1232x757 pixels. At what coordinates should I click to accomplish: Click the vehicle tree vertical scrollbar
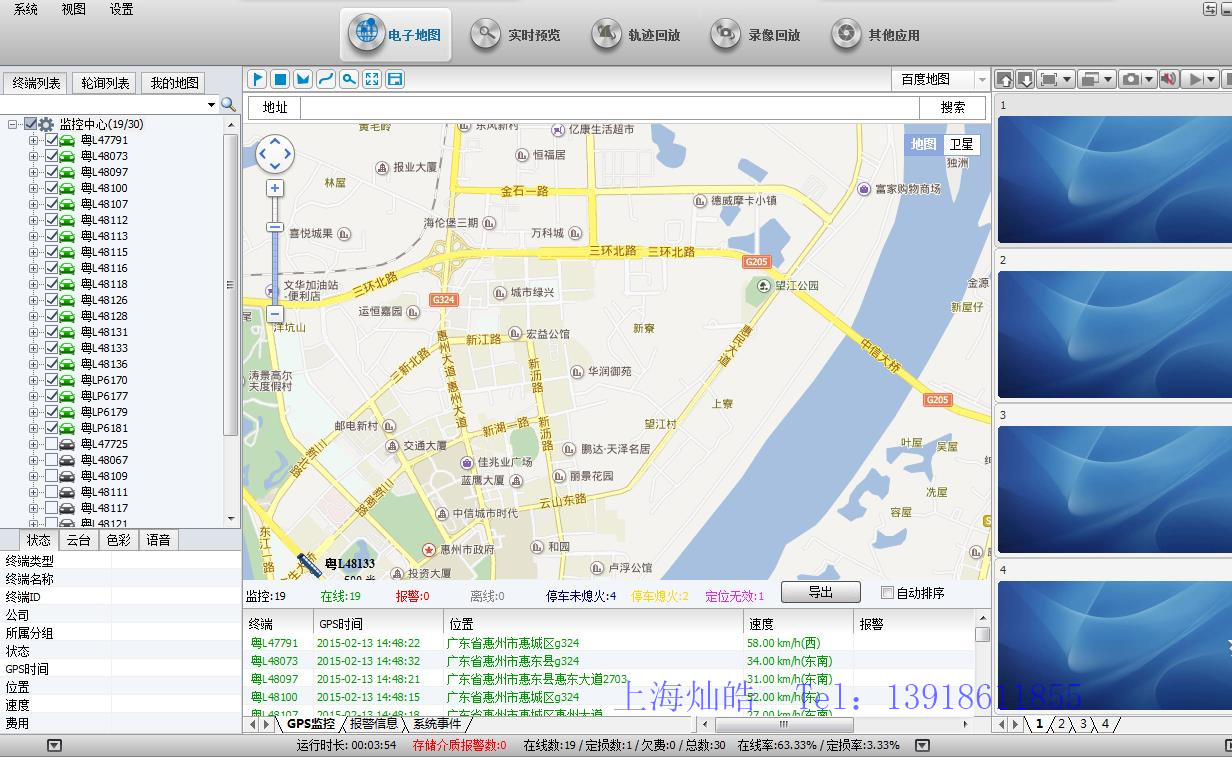(232, 285)
